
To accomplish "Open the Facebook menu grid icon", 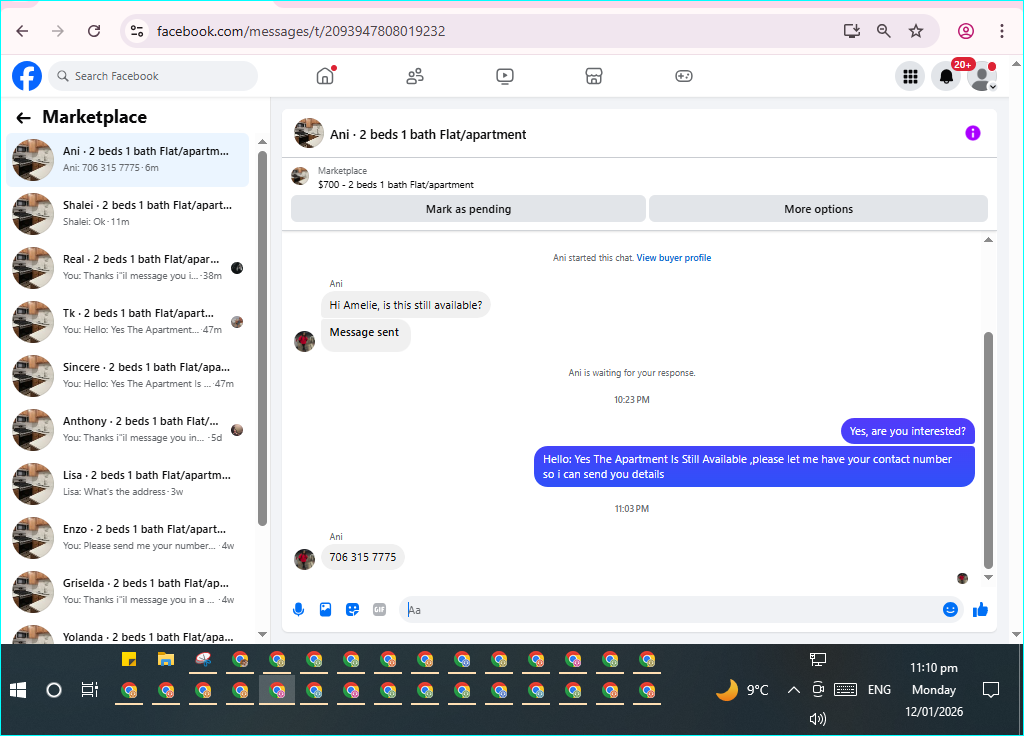I will [x=910, y=76].
